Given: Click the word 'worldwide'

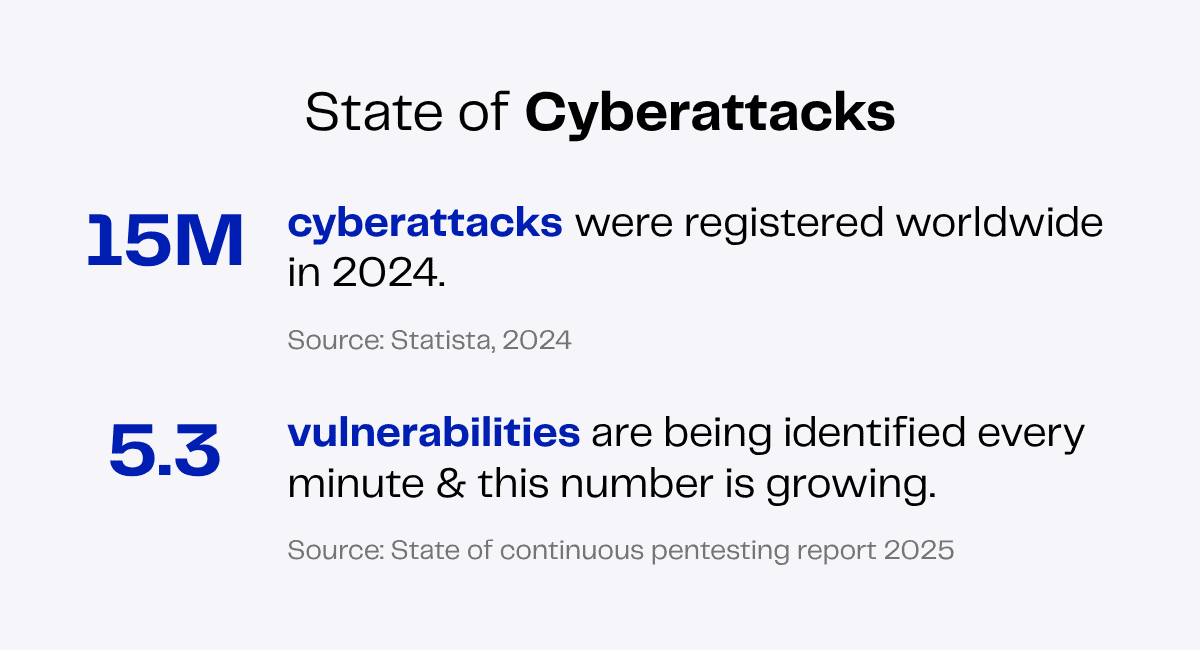Looking at the screenshot, I should [998, 224].
